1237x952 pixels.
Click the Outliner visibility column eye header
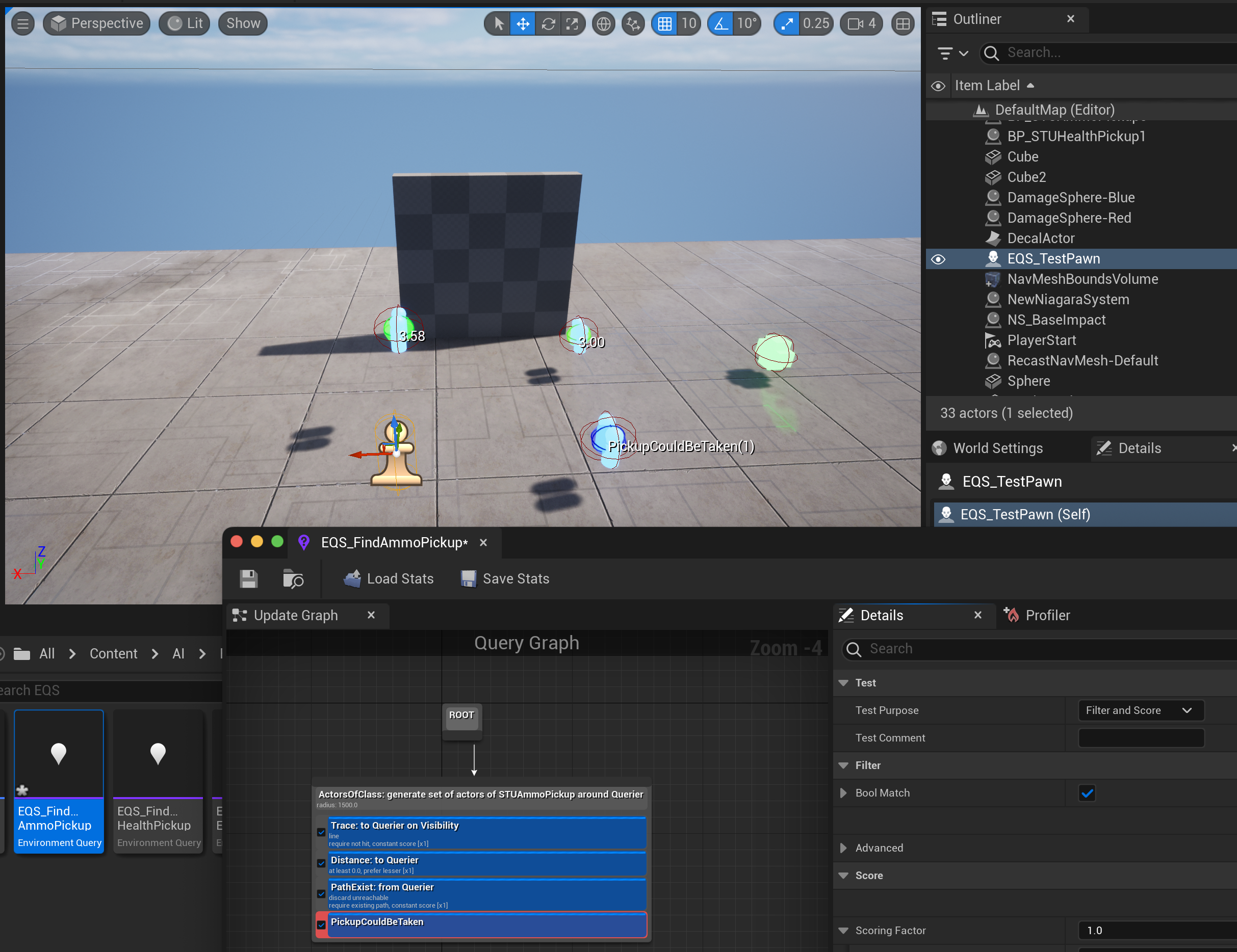click(939, 86)
